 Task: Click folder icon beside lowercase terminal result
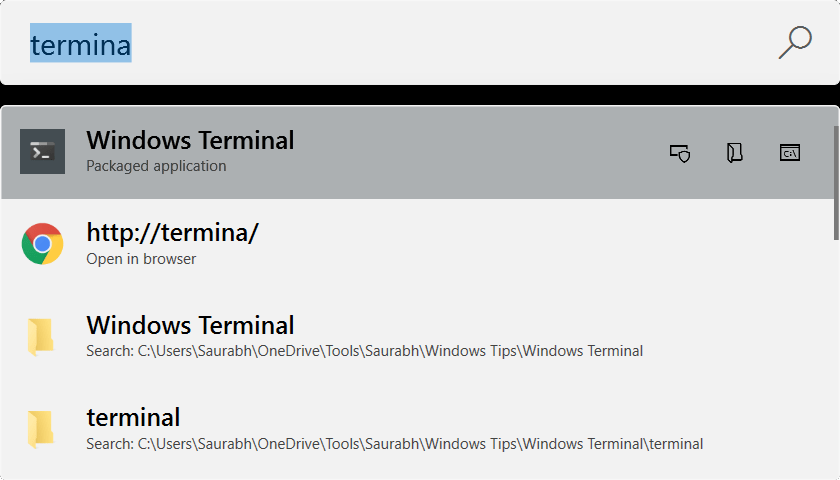[41, 428]
